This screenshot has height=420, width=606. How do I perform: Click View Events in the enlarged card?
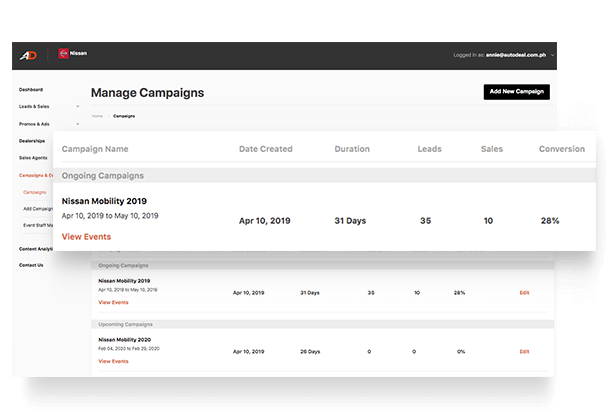(86, 237)
